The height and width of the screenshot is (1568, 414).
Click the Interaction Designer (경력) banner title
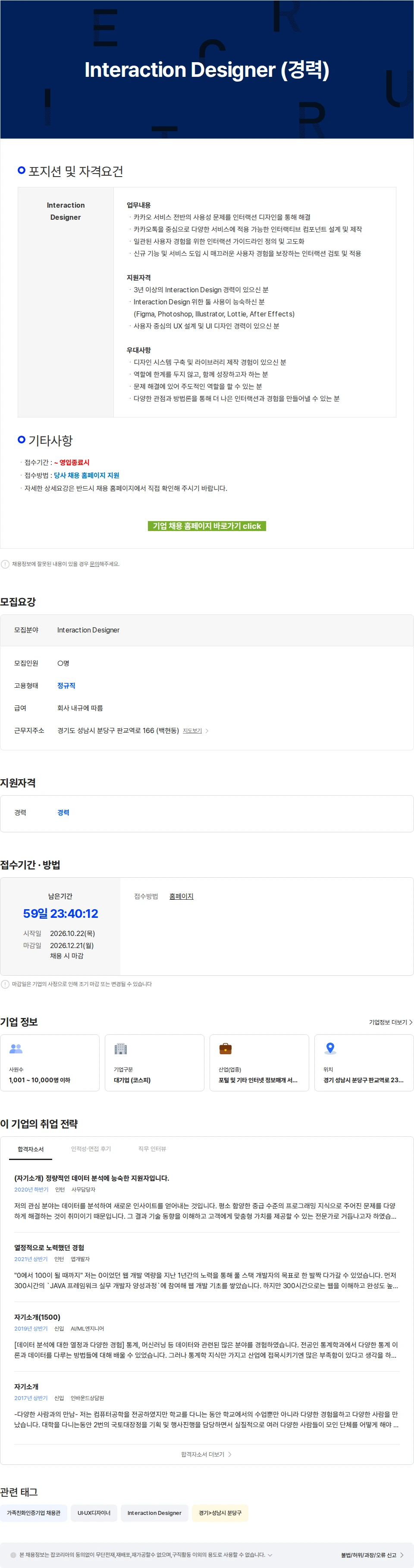[x=207, y=70]
